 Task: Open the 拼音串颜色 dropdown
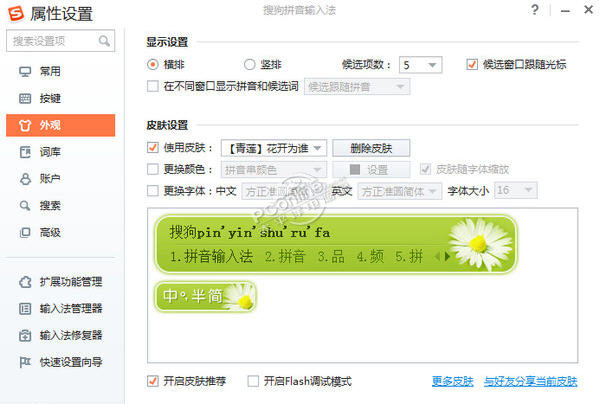click(274, 169)
